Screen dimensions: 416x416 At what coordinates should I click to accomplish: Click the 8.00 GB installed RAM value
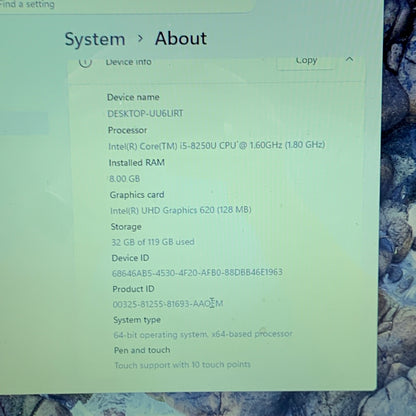[125, 179]
